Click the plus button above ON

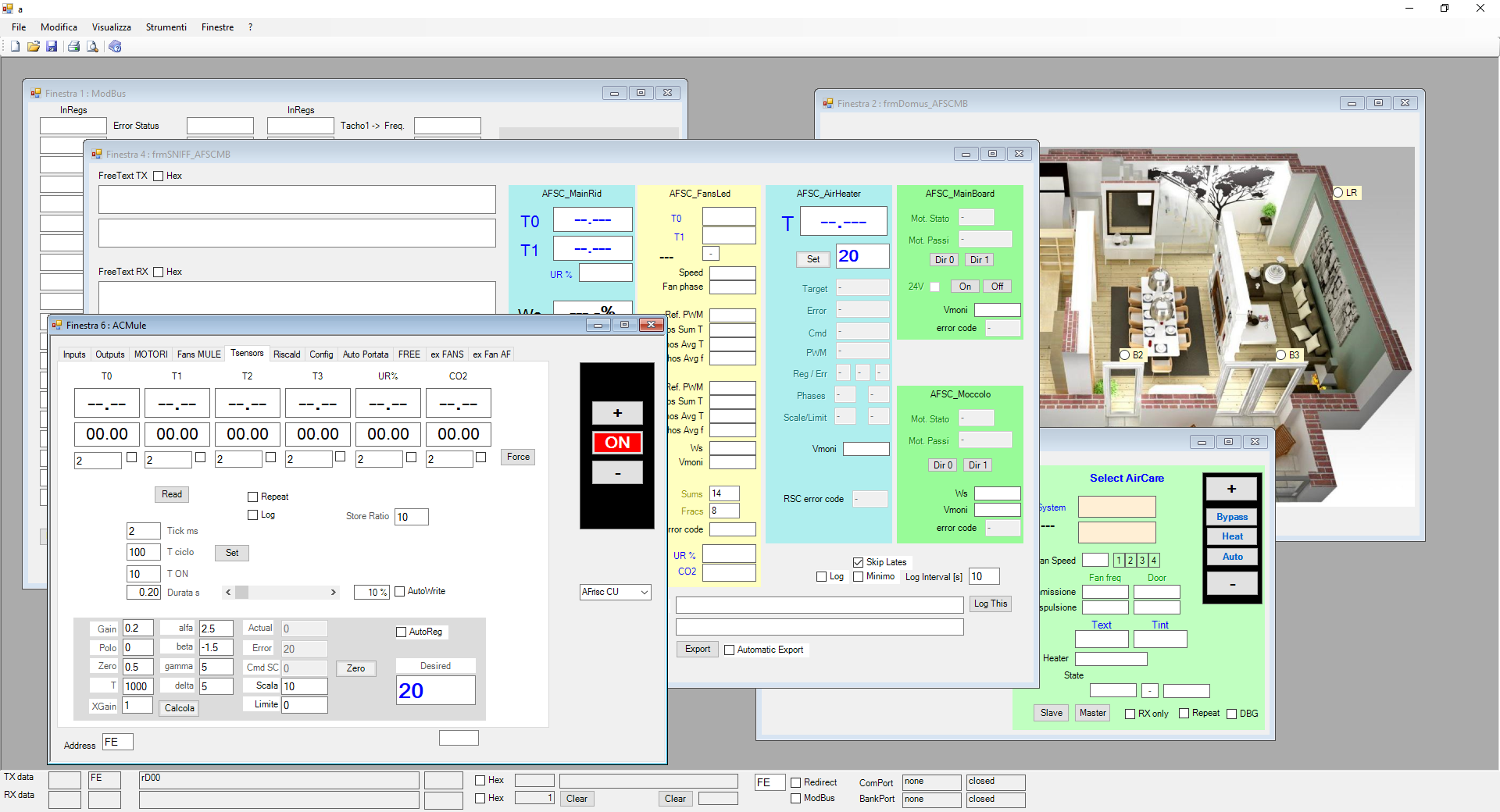617,414
